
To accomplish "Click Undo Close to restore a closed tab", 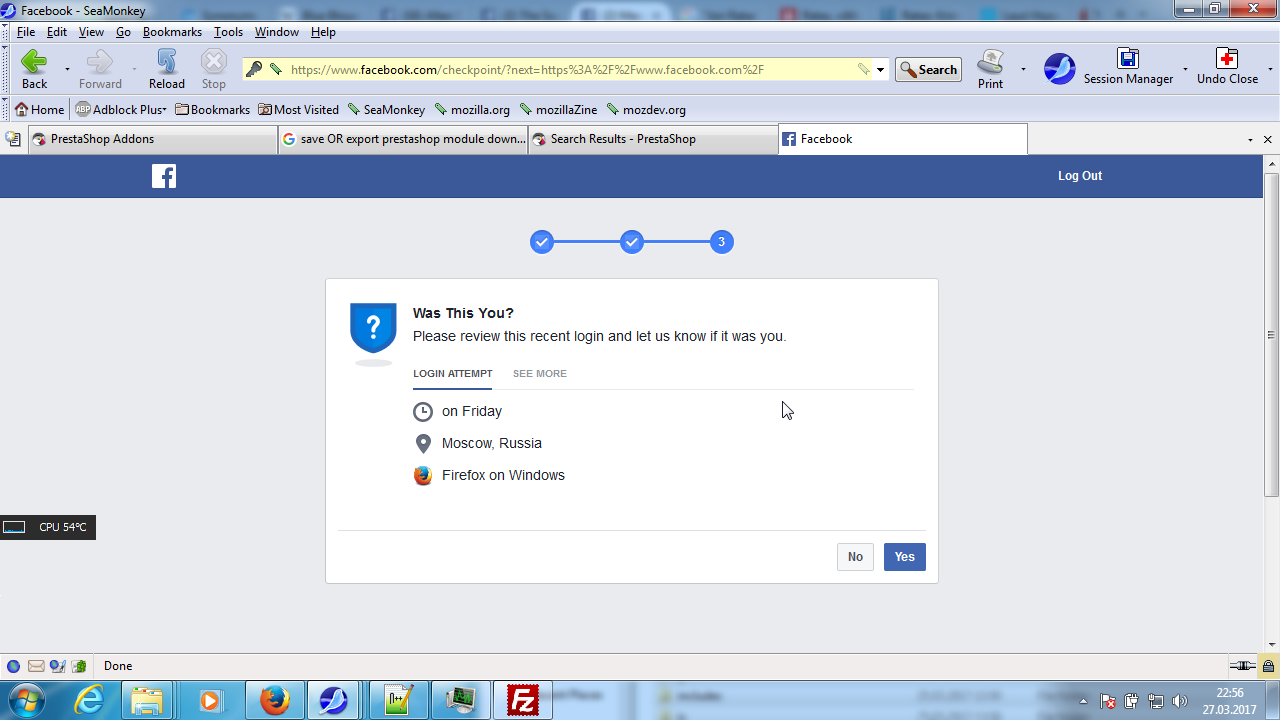I will [1227, 69].
